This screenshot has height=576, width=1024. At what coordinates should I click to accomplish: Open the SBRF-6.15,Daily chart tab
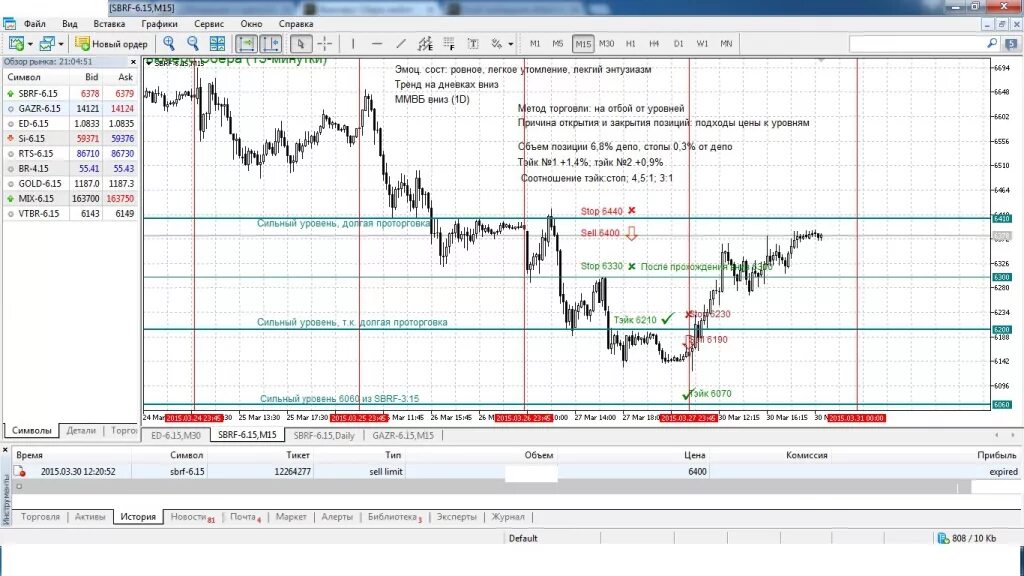(324, 436)
